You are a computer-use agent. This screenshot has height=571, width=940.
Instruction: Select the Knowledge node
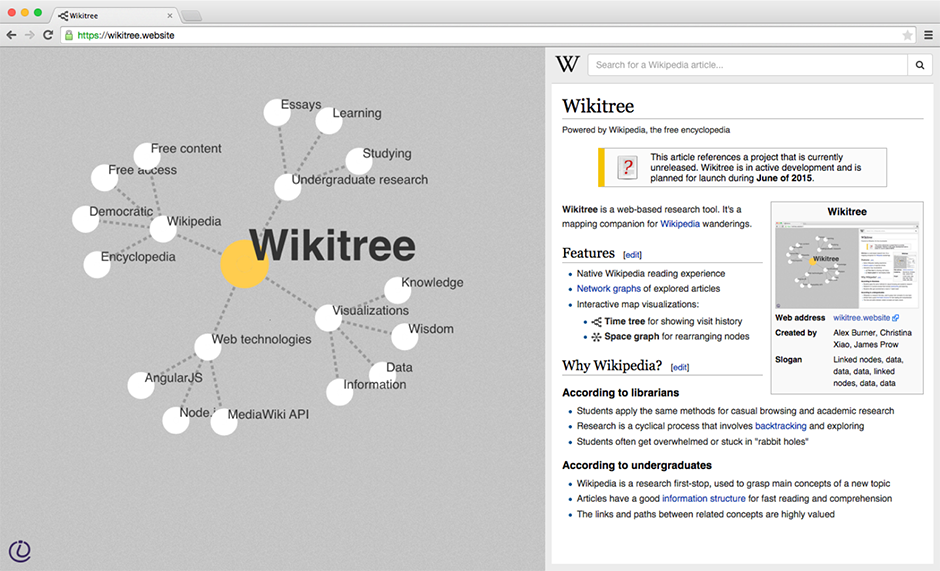(x=397, y=290)
